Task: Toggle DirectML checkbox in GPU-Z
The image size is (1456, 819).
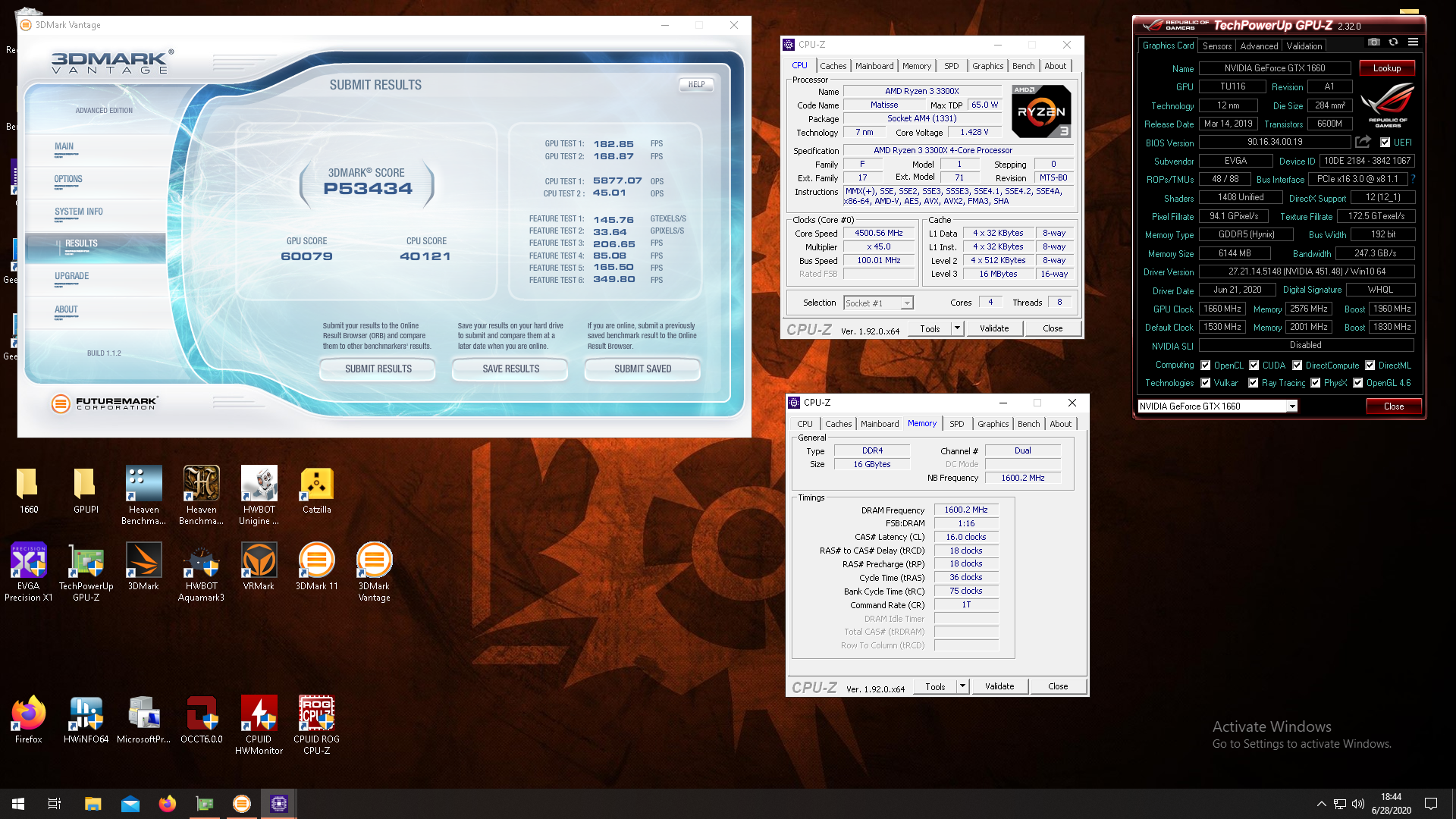Action: 1370,366
